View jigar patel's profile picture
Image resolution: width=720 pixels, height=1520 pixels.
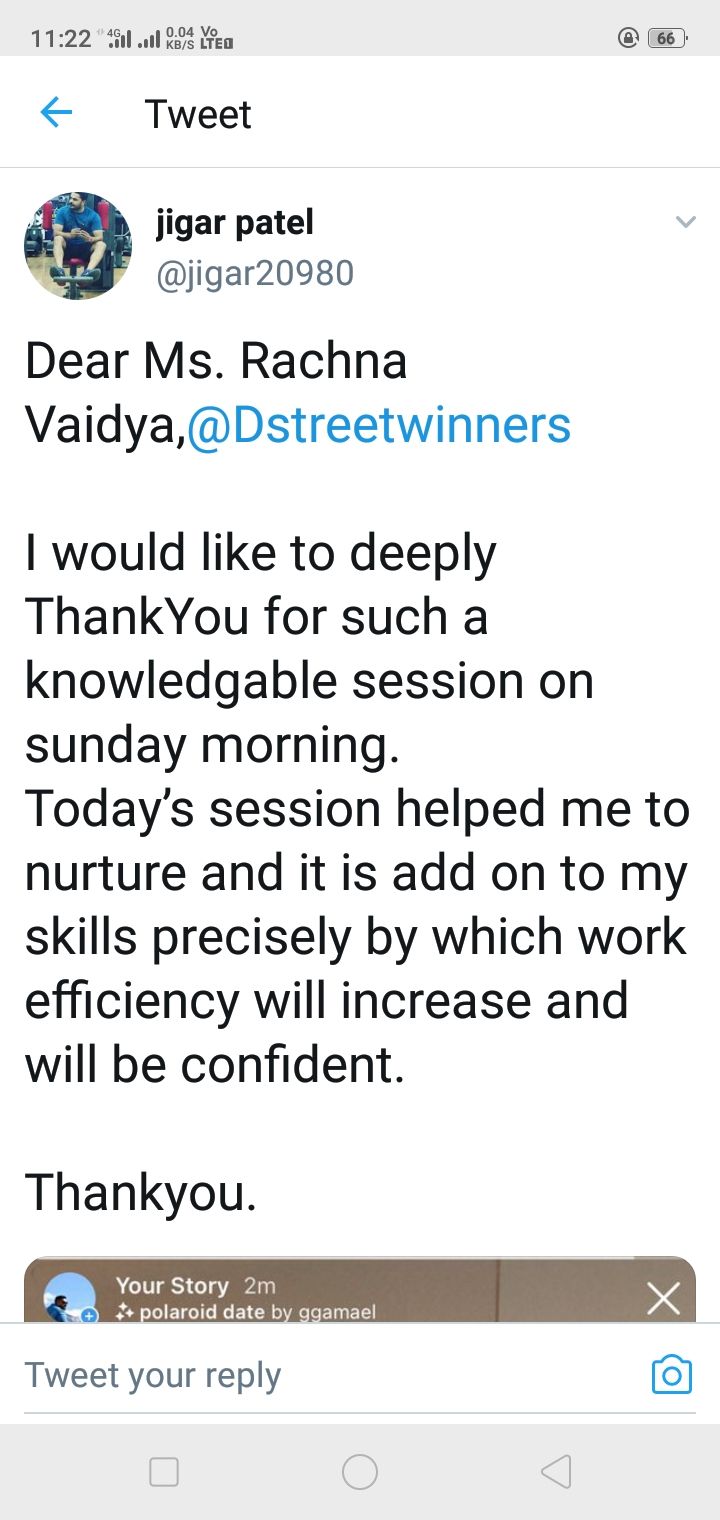coord(78,246)
